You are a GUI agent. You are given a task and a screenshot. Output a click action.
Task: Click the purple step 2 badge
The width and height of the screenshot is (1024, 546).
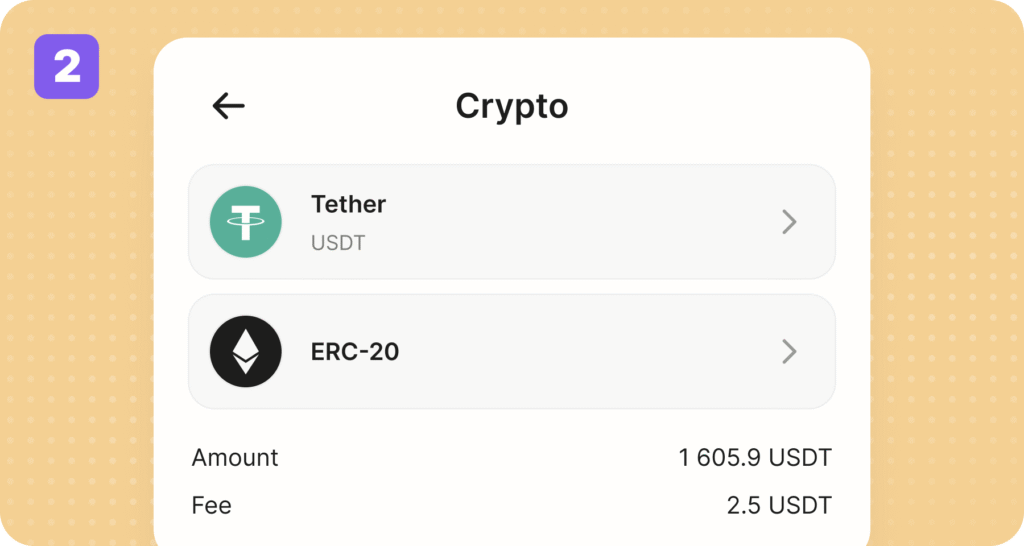click(x=66, y=67)
